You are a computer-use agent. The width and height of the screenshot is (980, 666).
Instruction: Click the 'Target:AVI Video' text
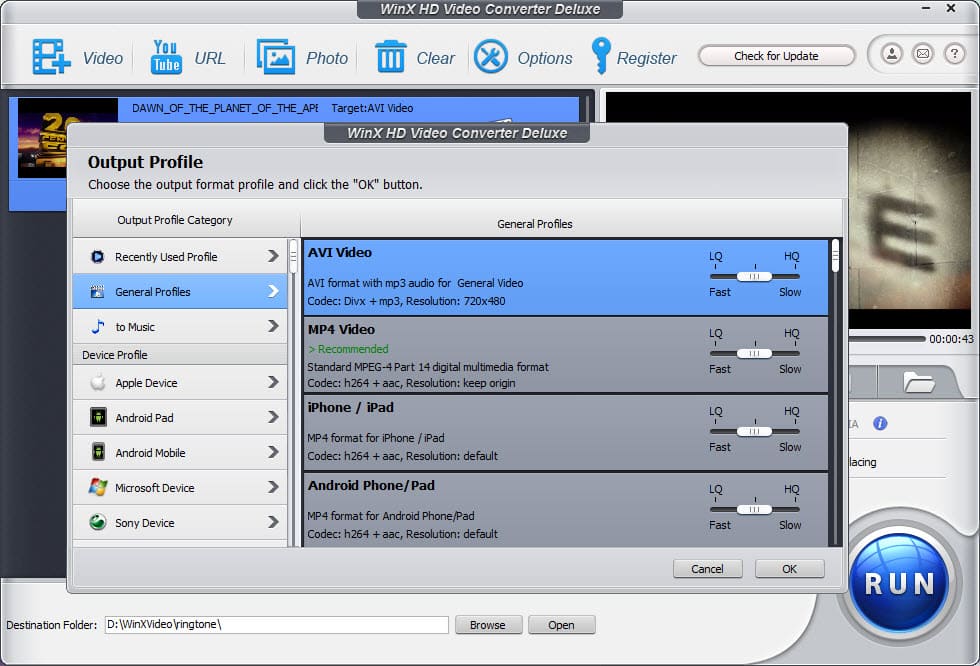click(372, 108)
